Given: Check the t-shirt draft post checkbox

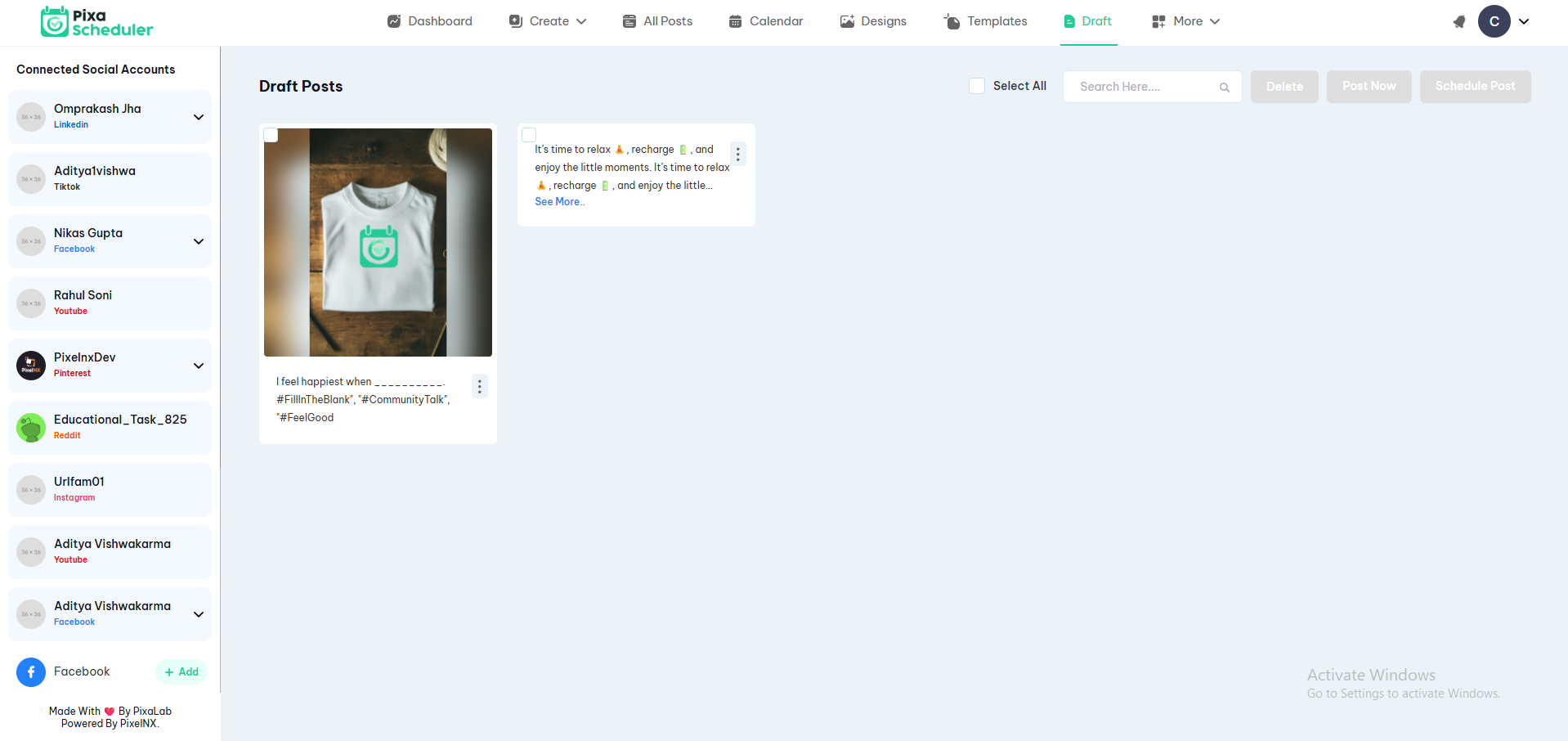Looking at the screenshot, I should [271, 135].
